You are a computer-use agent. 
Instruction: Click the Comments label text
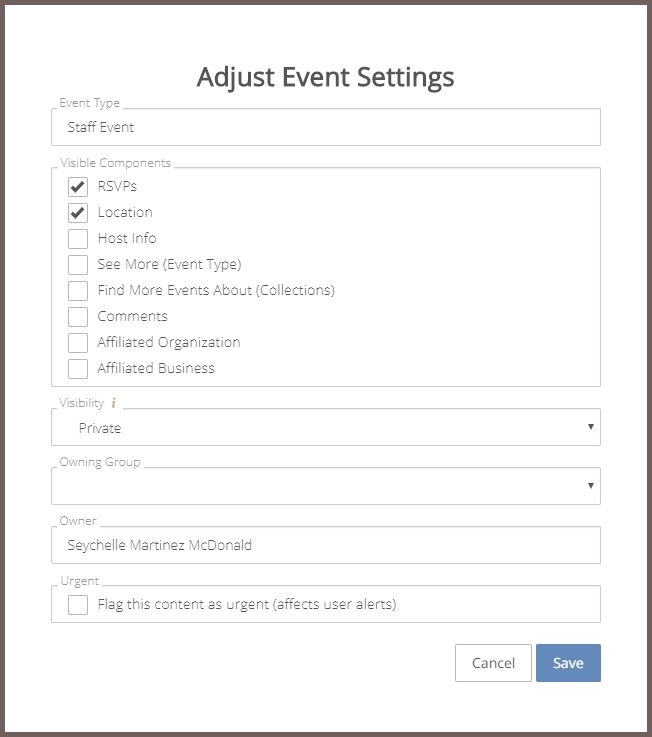pyautogui.click(x=133, y=316)
